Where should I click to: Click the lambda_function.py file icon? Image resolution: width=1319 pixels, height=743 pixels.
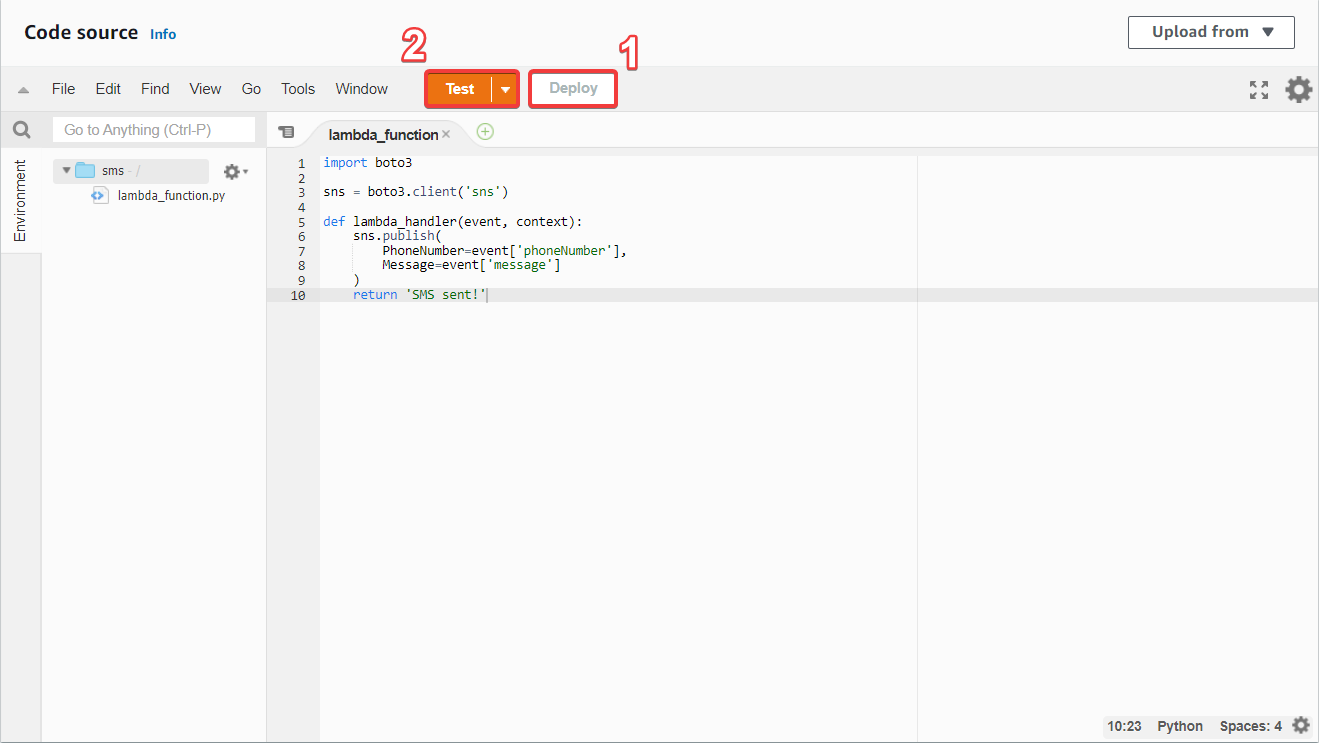click(x=99, y=195)
